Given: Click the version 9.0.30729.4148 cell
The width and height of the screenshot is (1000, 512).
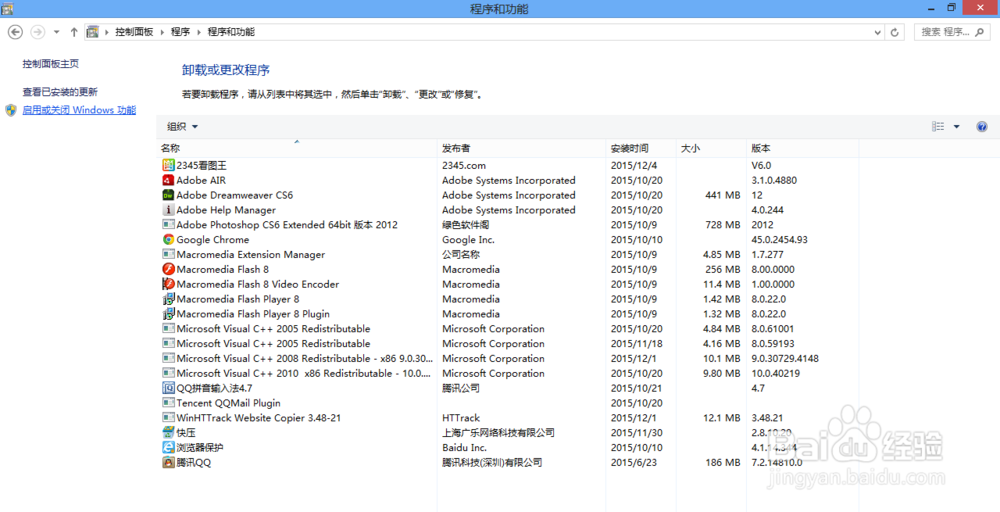Looking at the screenshot, I should click(x=785, y=358).
